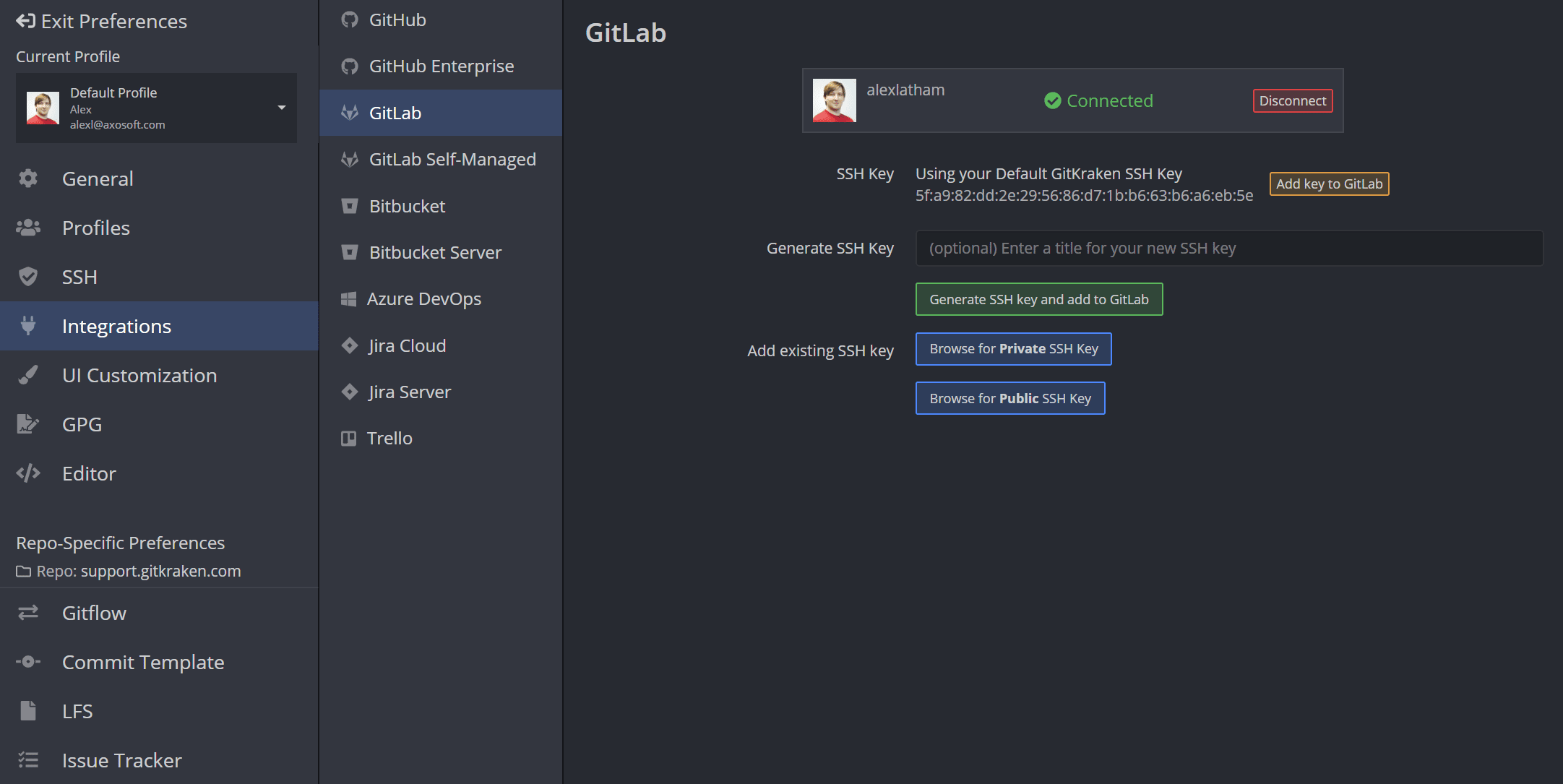Click the Disconnect button
Image resolution: width=1563 pixels, height=784 pixels.
click(1292, 100)
